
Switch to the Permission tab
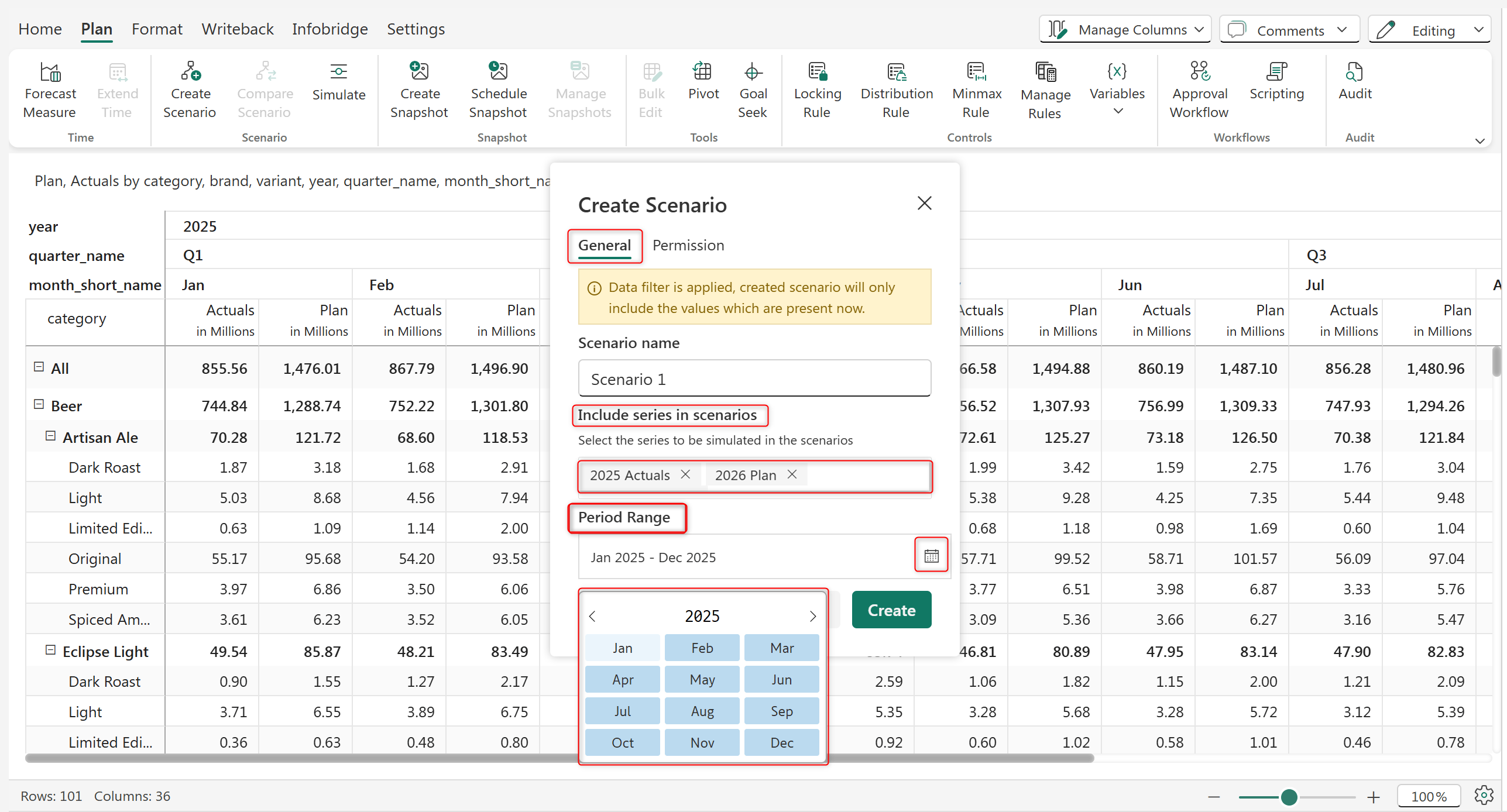688,245
